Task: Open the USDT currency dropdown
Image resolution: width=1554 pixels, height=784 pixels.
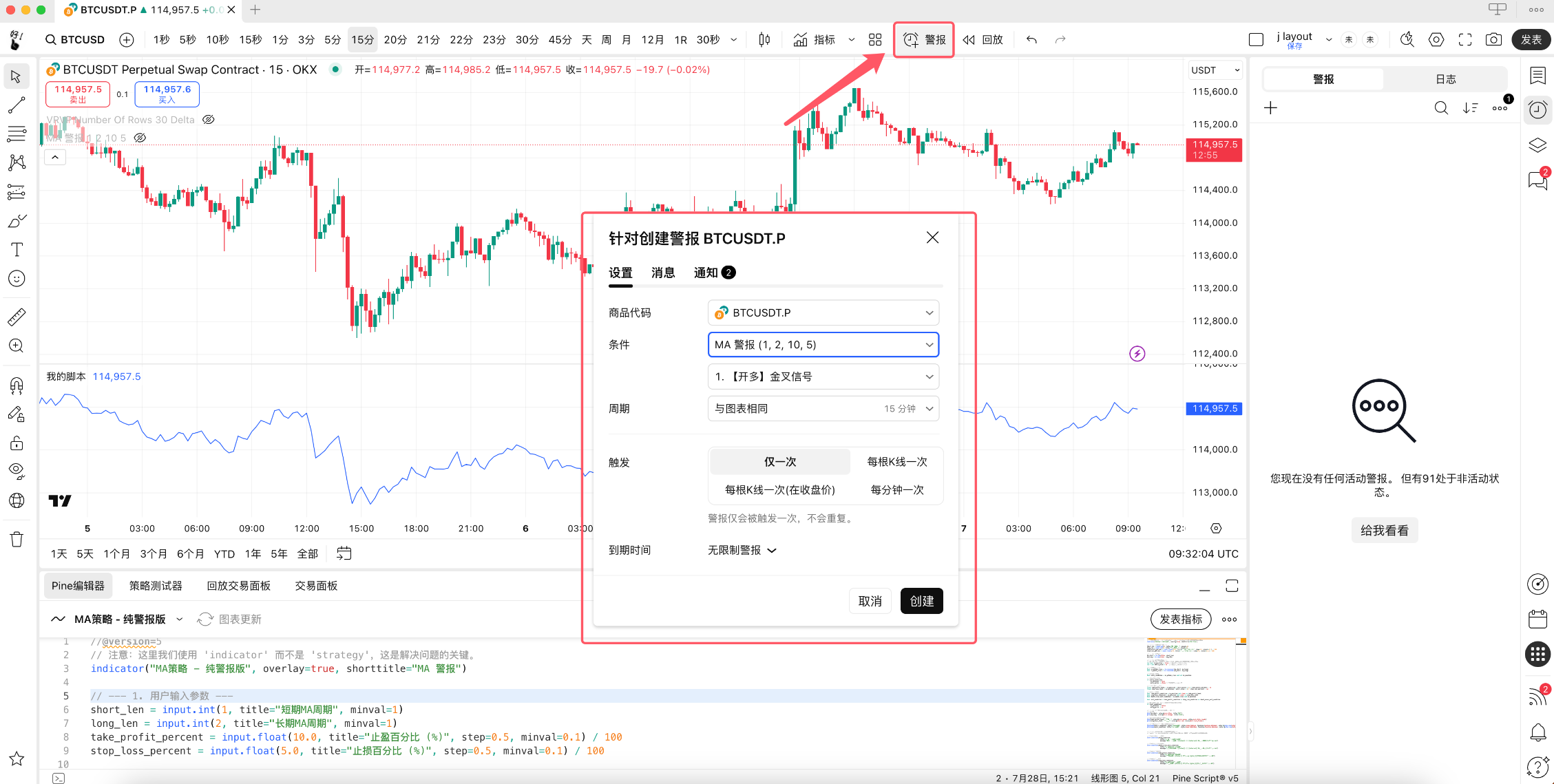Action: [1215, 70]
